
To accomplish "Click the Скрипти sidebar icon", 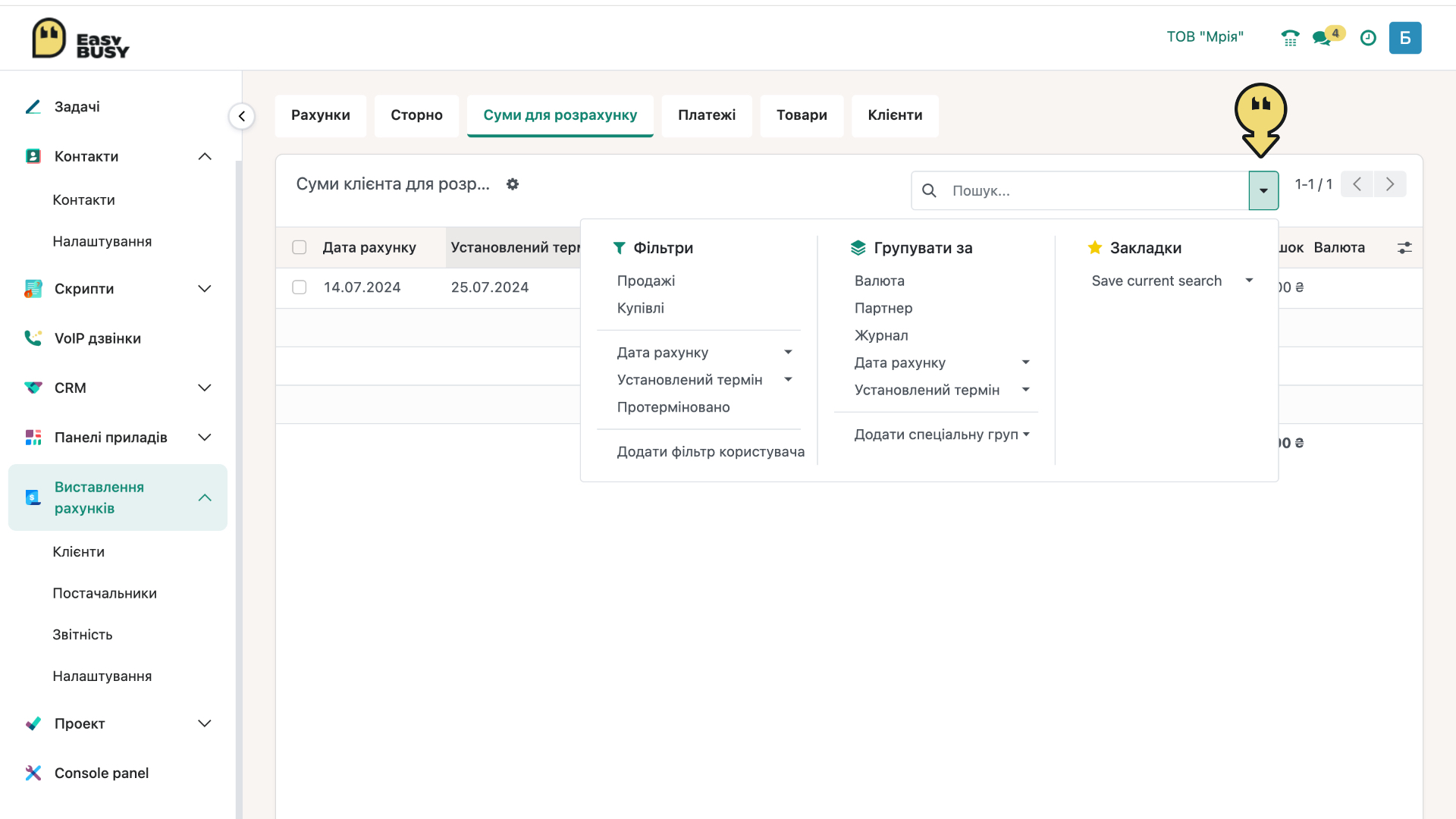I will 33,289.
